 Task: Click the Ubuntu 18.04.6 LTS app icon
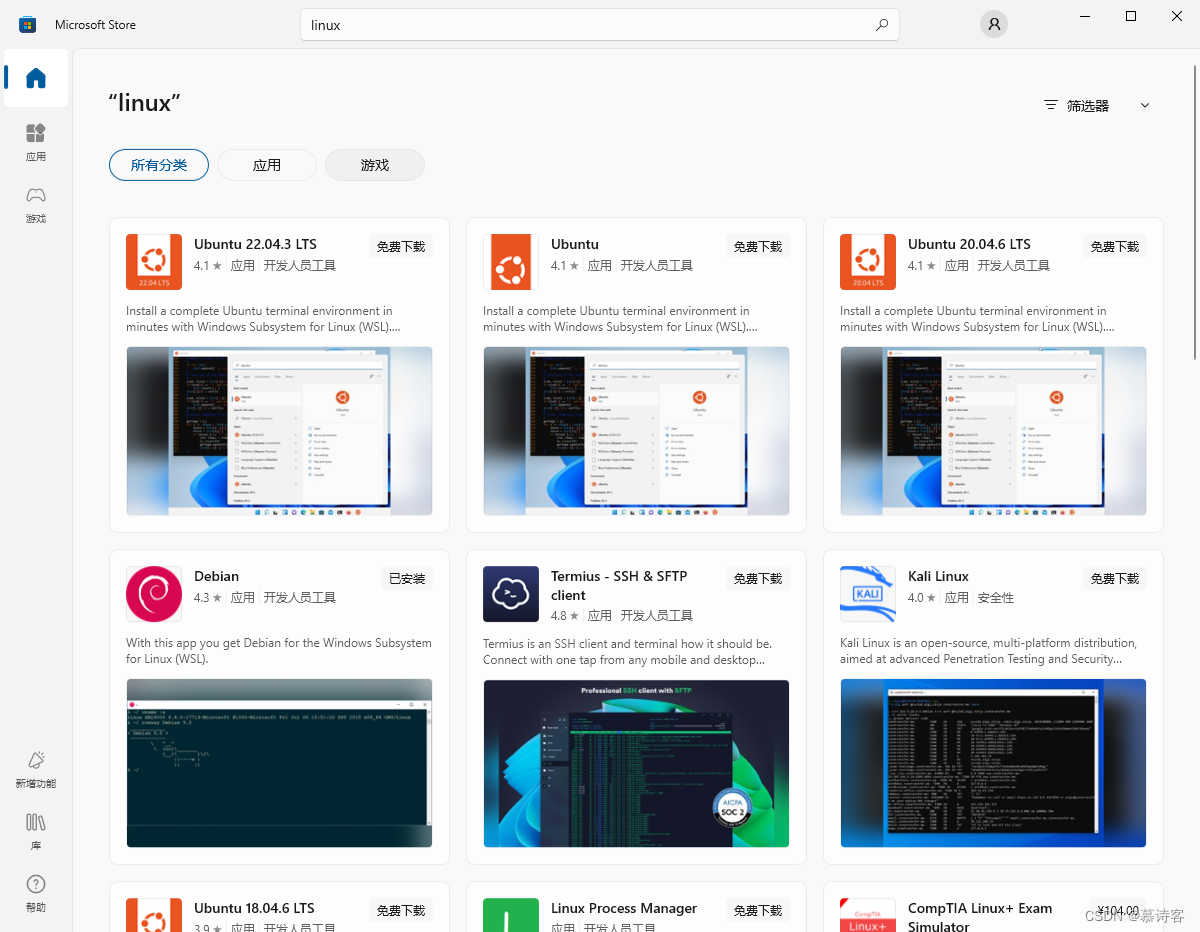pos(154,915)
